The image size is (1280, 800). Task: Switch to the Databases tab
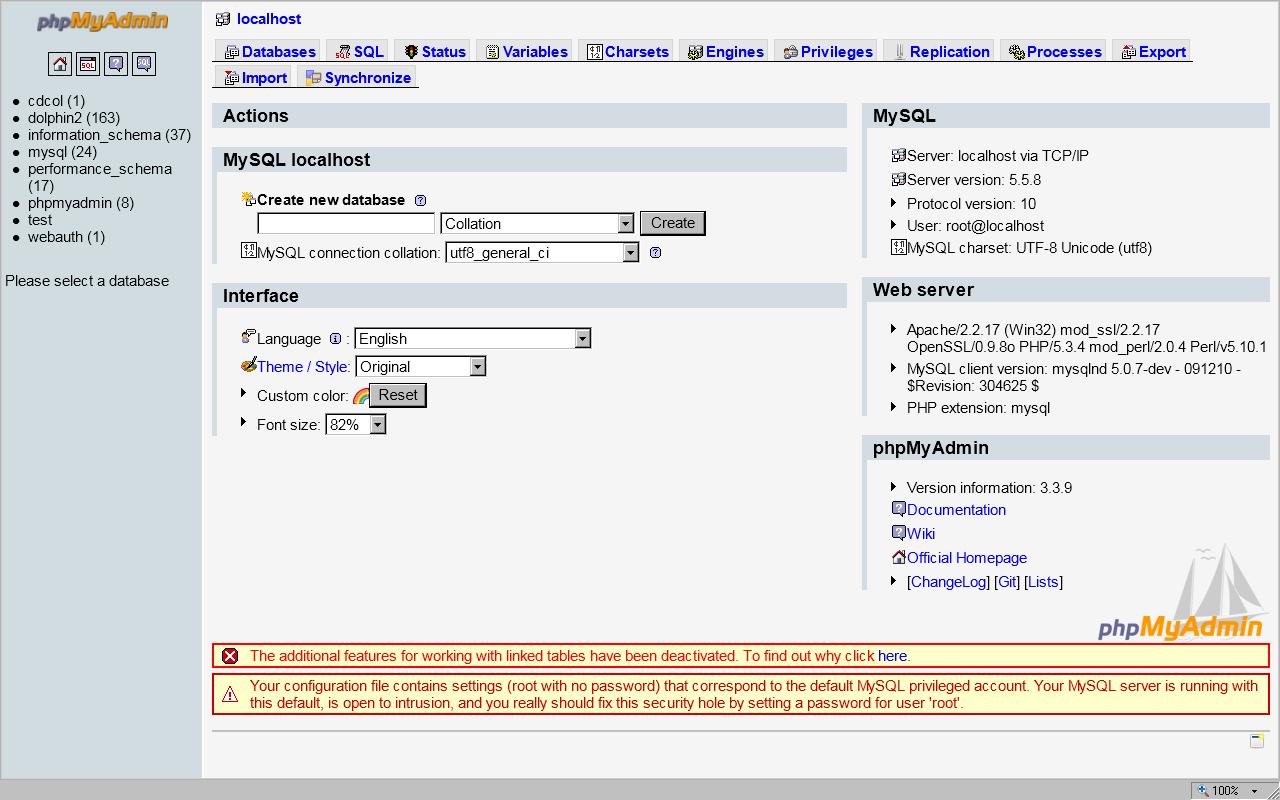269,52
